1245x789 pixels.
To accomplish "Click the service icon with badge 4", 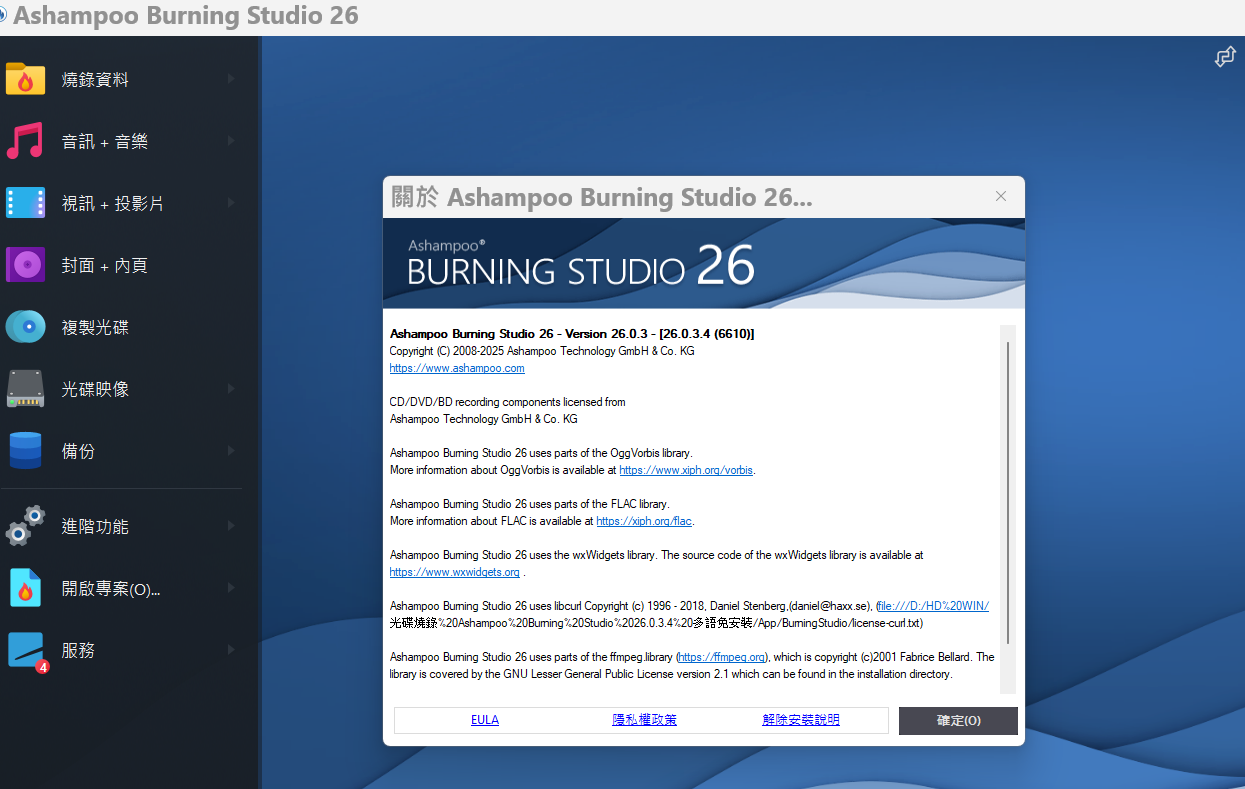I will 27,651.
